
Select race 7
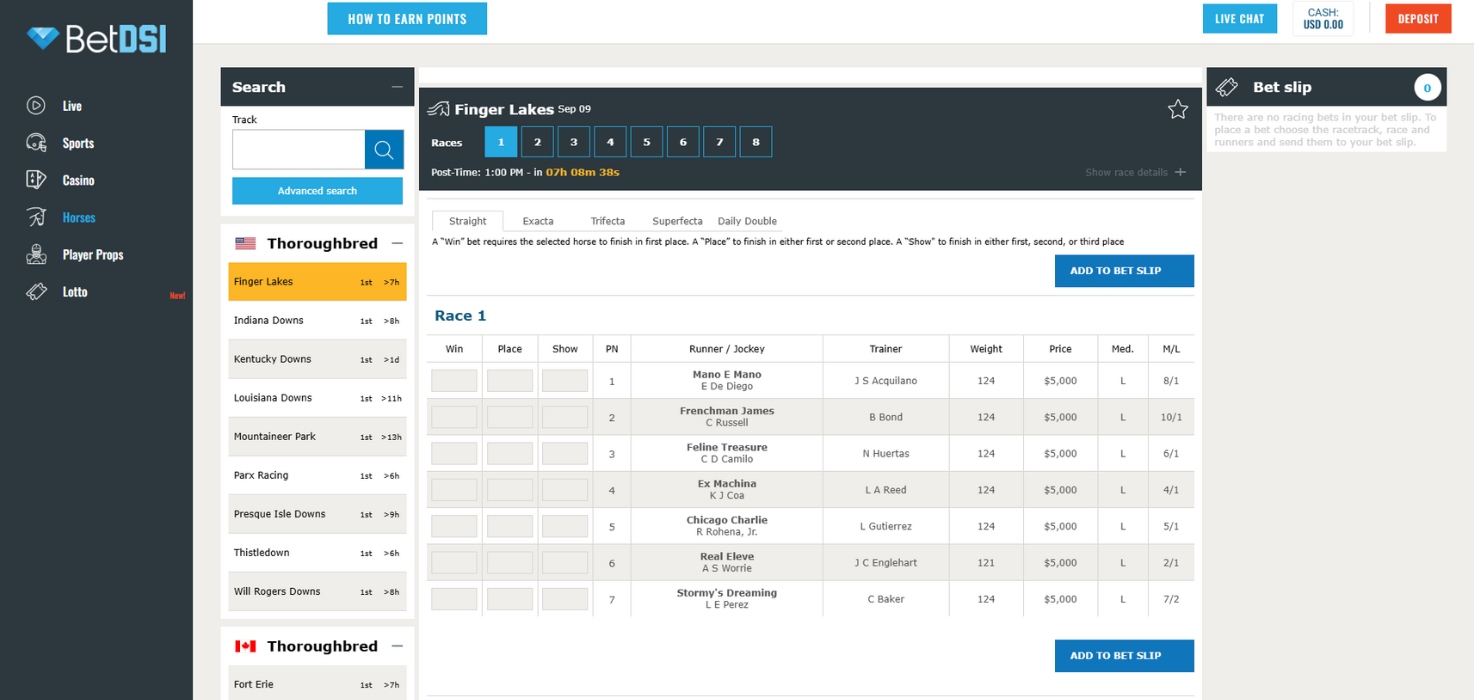point(719,142)
